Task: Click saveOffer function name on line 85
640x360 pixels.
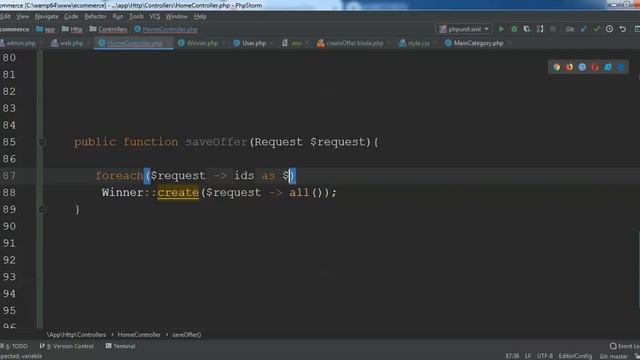Action: [x=216, y=142]
